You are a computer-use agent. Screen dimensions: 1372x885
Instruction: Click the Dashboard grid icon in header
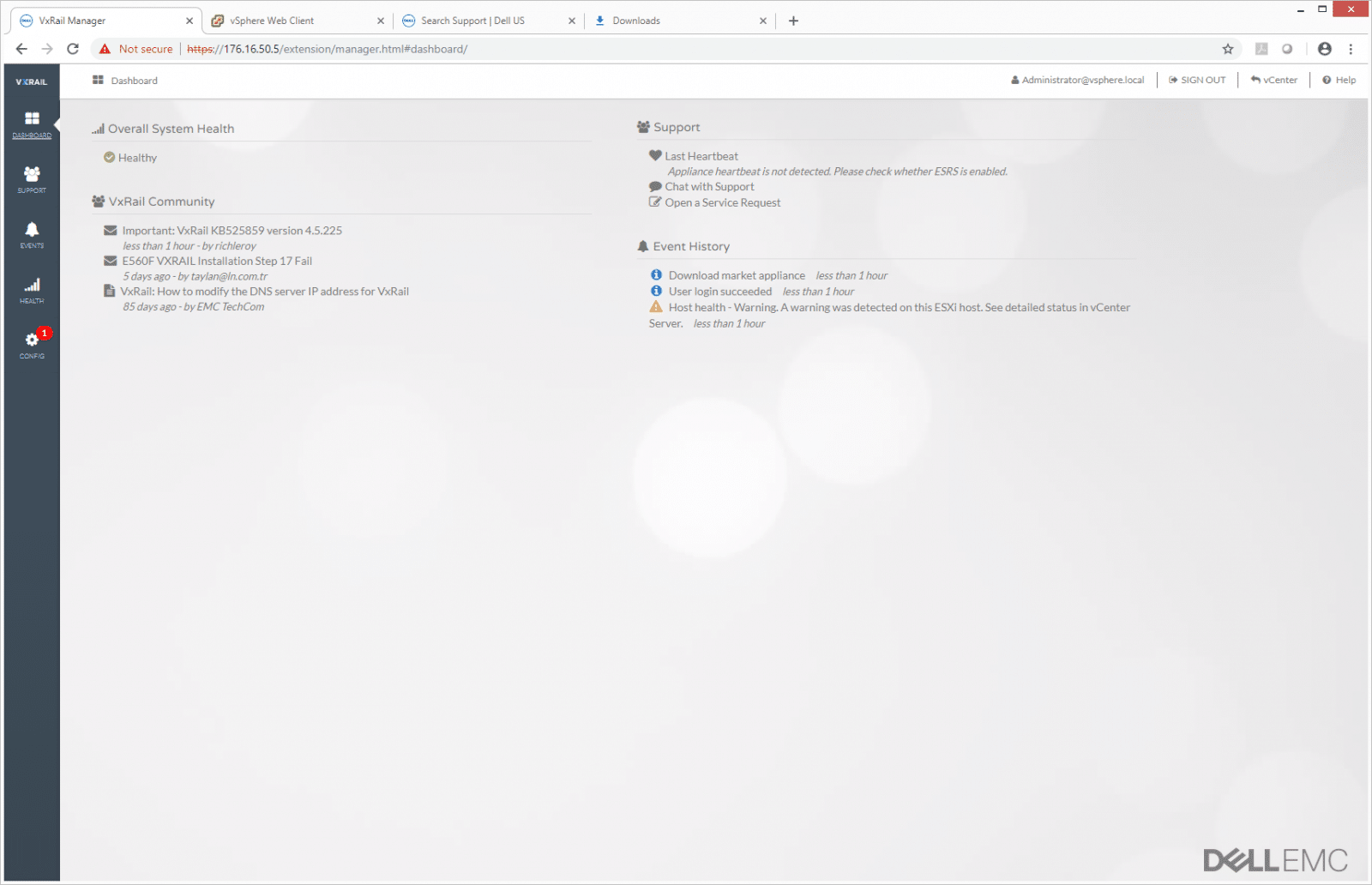coord(98,80)
